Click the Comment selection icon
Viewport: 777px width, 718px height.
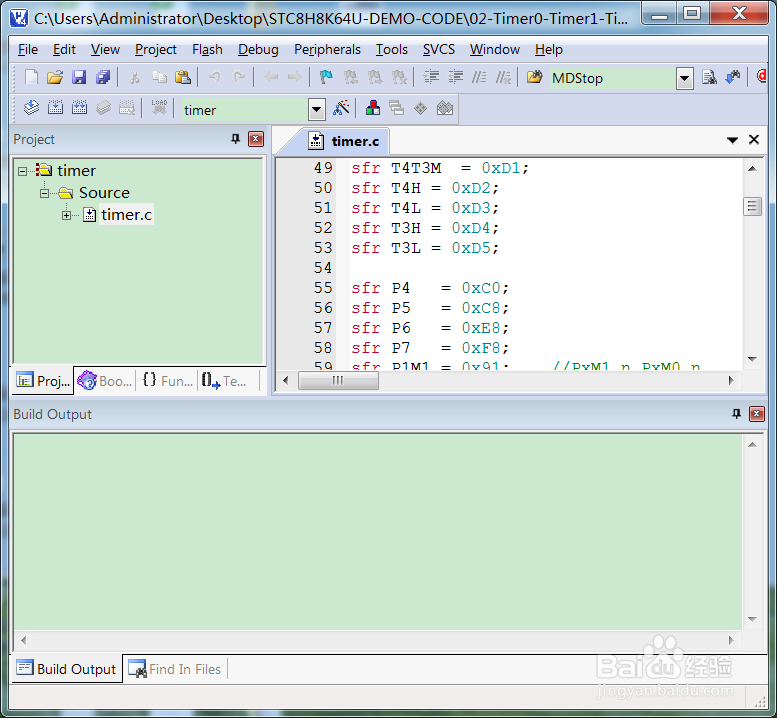[x=479, y=77]
